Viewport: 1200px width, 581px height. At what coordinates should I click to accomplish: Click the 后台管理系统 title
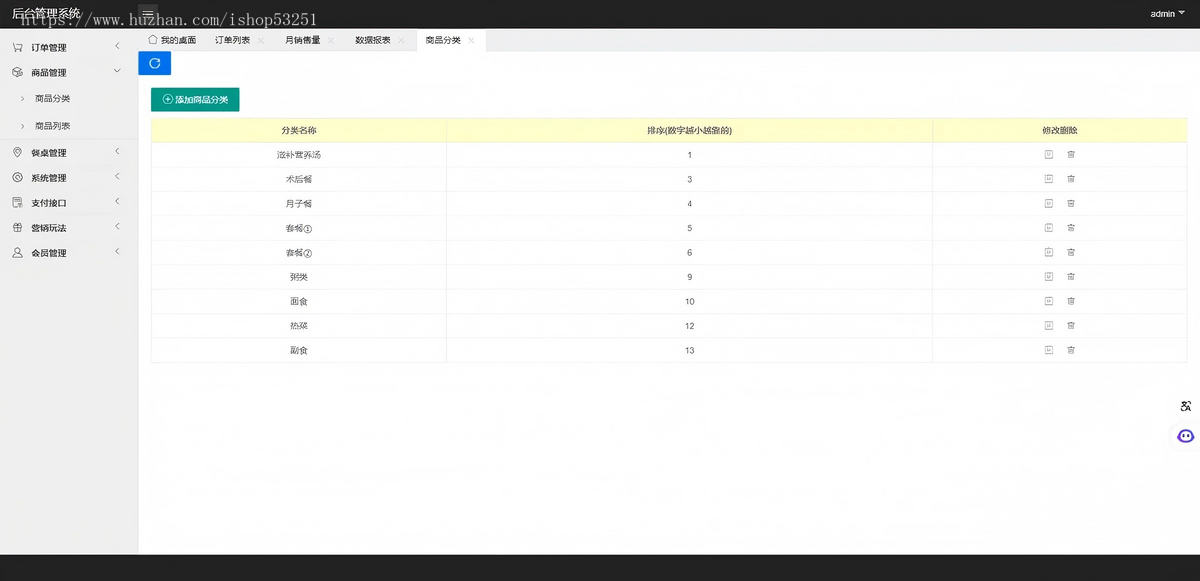point(46,14)
